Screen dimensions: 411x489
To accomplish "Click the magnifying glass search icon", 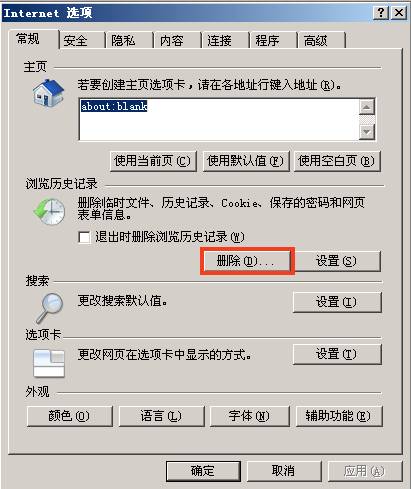I will tap(49, 308).
